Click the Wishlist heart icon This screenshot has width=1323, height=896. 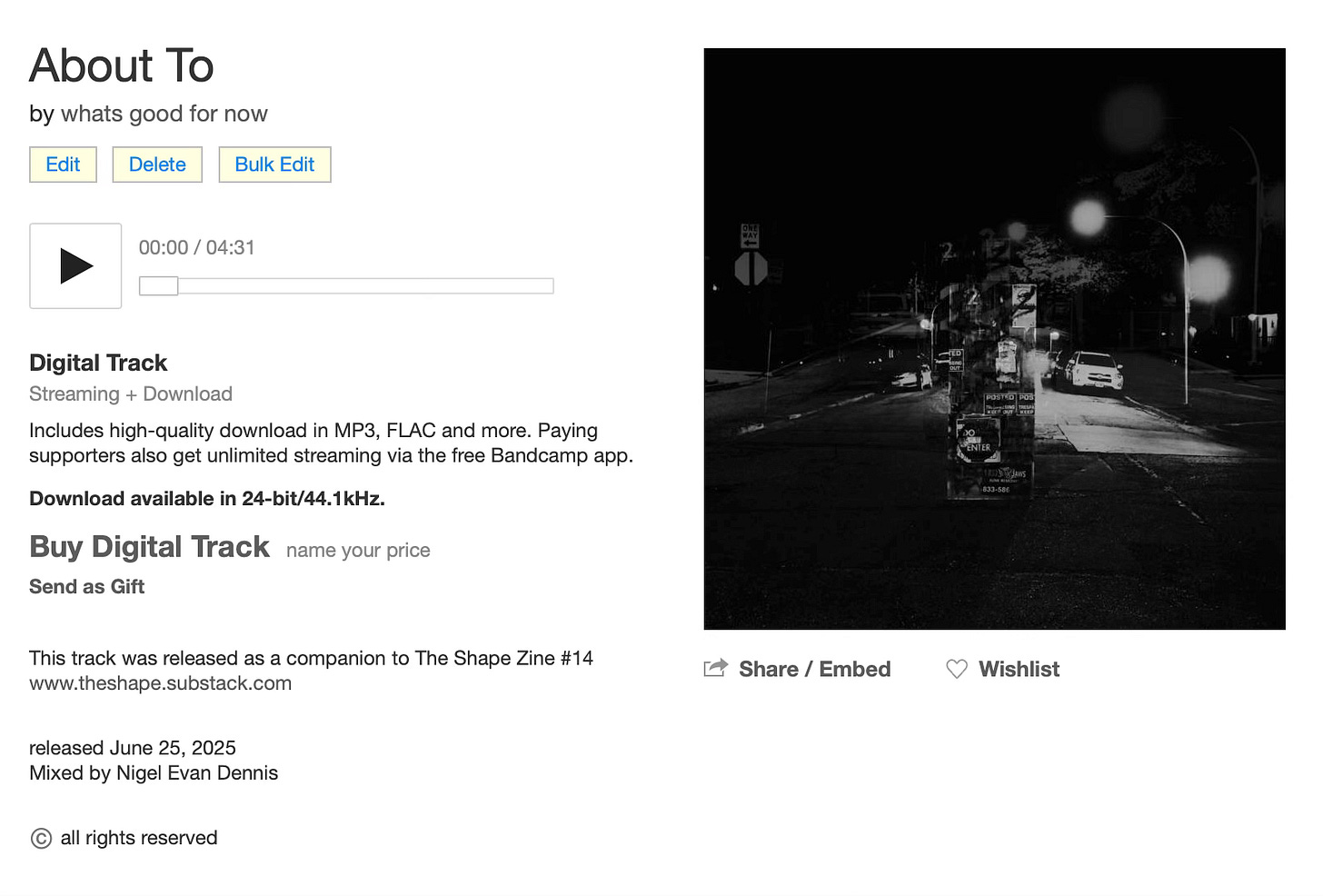pyautogui.click(x=957, y=669)
